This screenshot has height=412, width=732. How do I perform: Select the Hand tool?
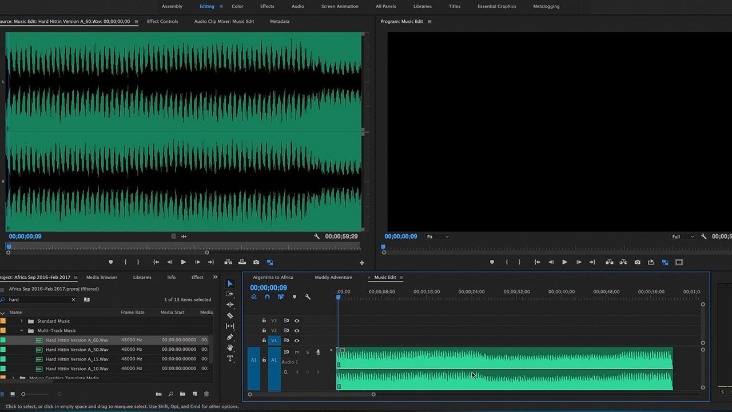[x=230, y=348]
